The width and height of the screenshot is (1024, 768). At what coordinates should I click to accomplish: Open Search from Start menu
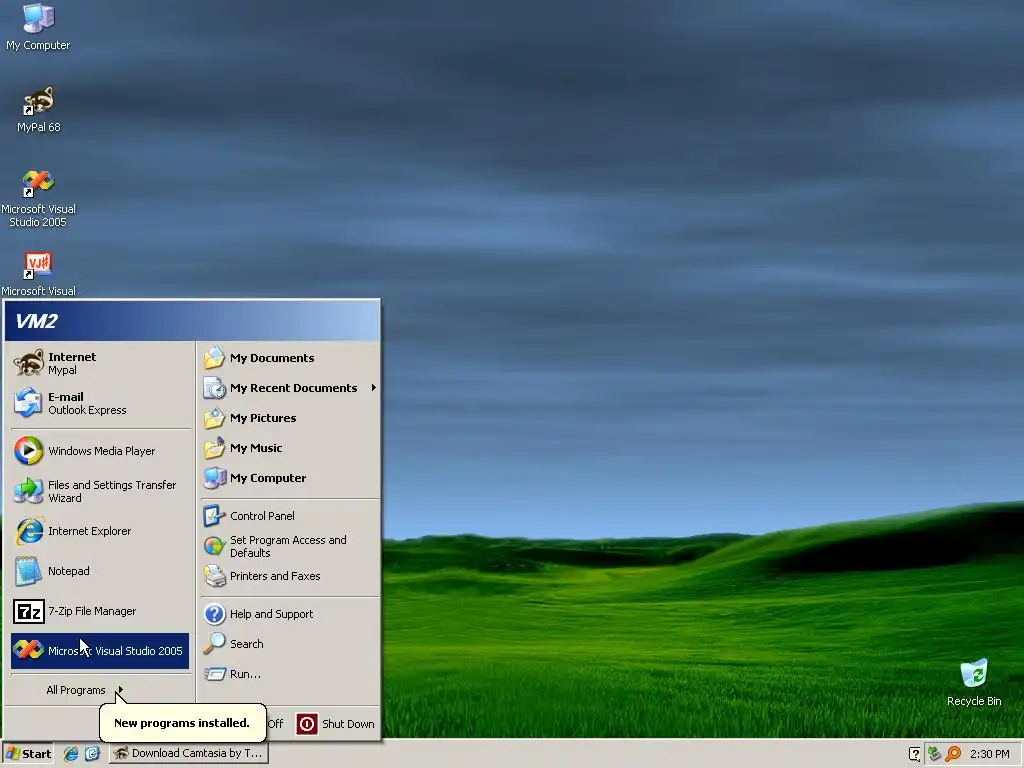click(x=290, y=644)
